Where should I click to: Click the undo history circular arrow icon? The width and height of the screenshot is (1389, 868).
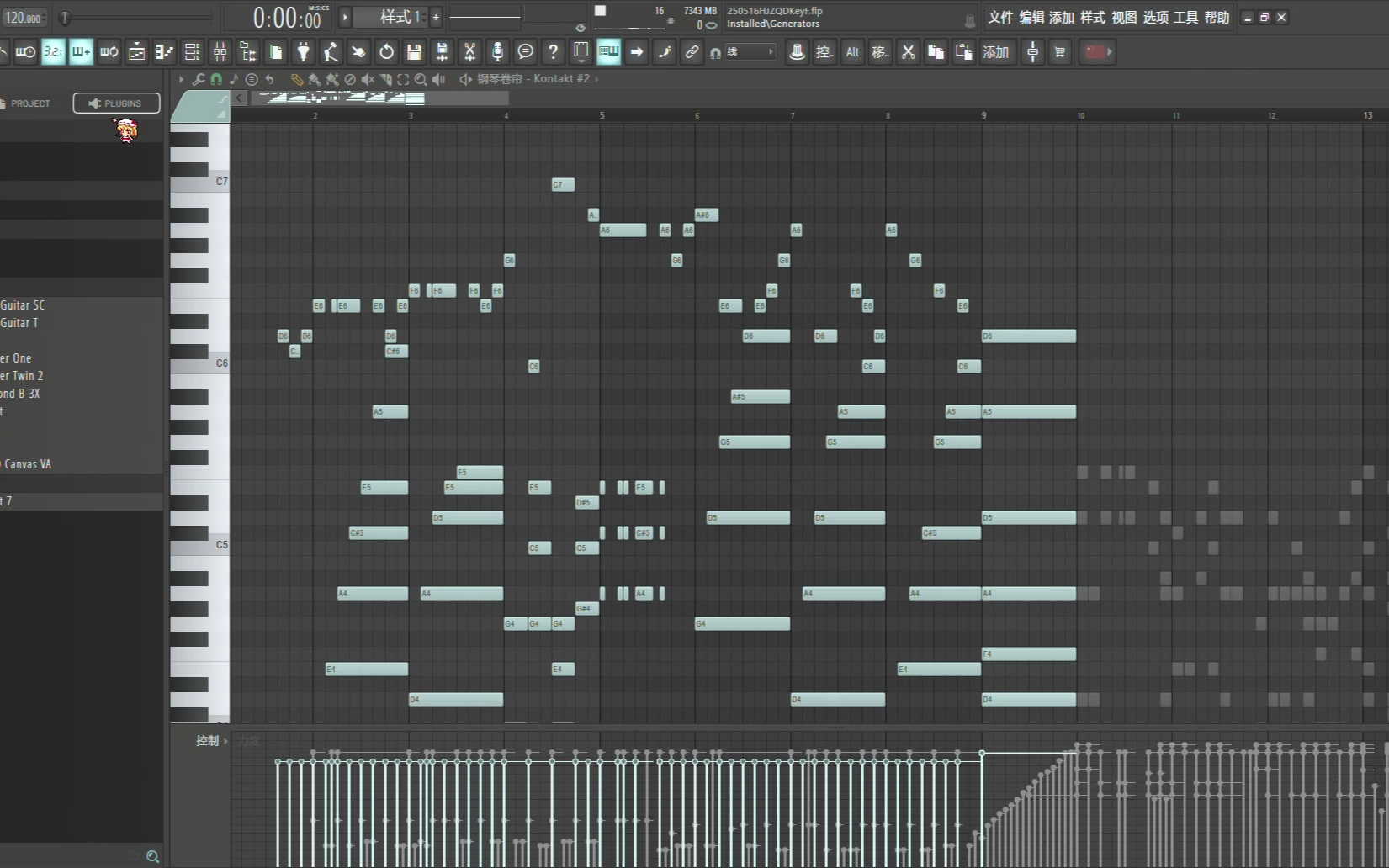[x=386, y=52]
